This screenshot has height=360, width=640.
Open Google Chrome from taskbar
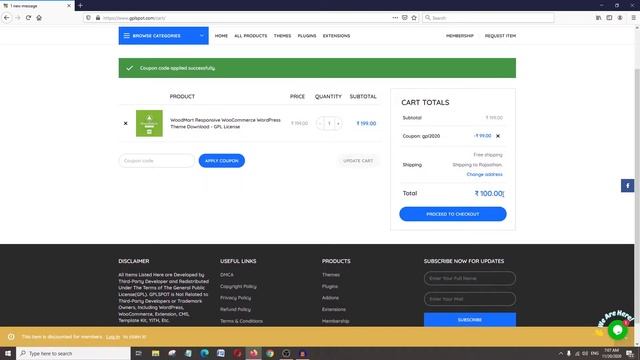tap(270, 353)
